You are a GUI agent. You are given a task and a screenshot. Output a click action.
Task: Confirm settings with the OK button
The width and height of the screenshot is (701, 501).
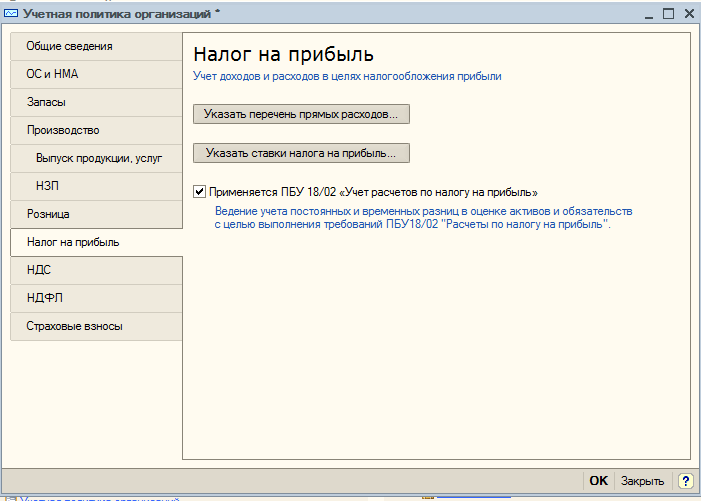tap(598, 481)
